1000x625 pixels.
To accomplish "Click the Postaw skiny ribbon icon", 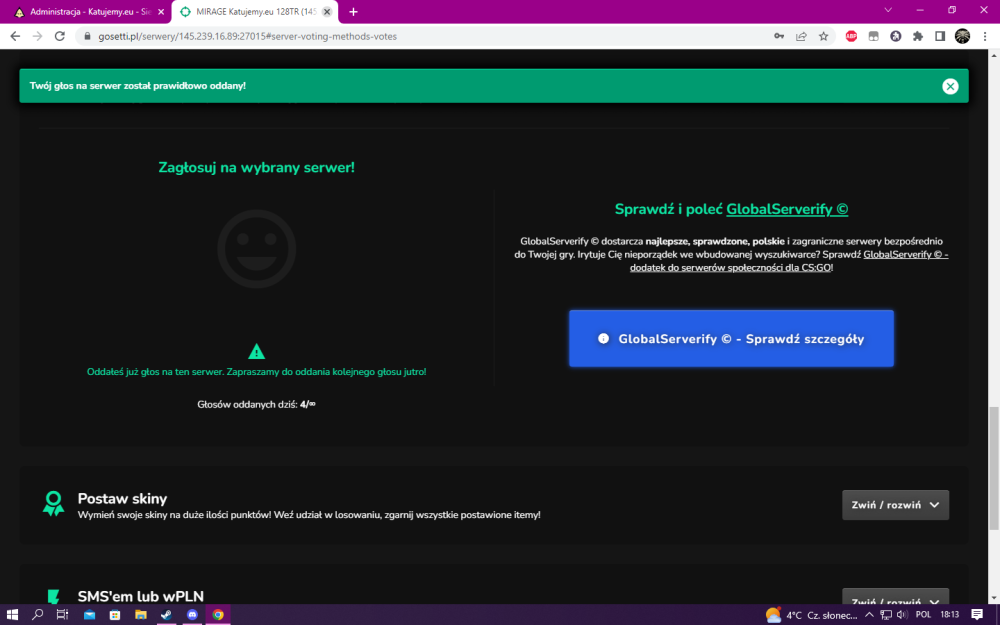I will click(54, 504).
